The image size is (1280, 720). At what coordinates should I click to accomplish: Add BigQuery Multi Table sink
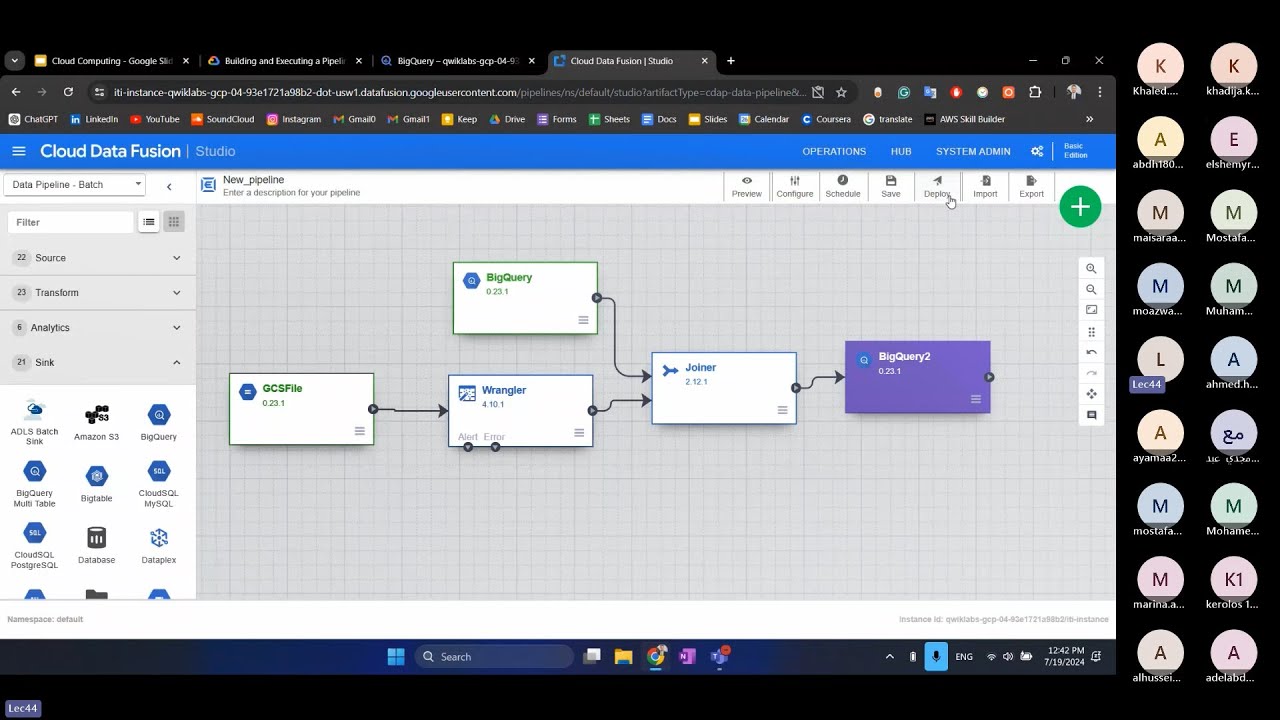point(35,484)
